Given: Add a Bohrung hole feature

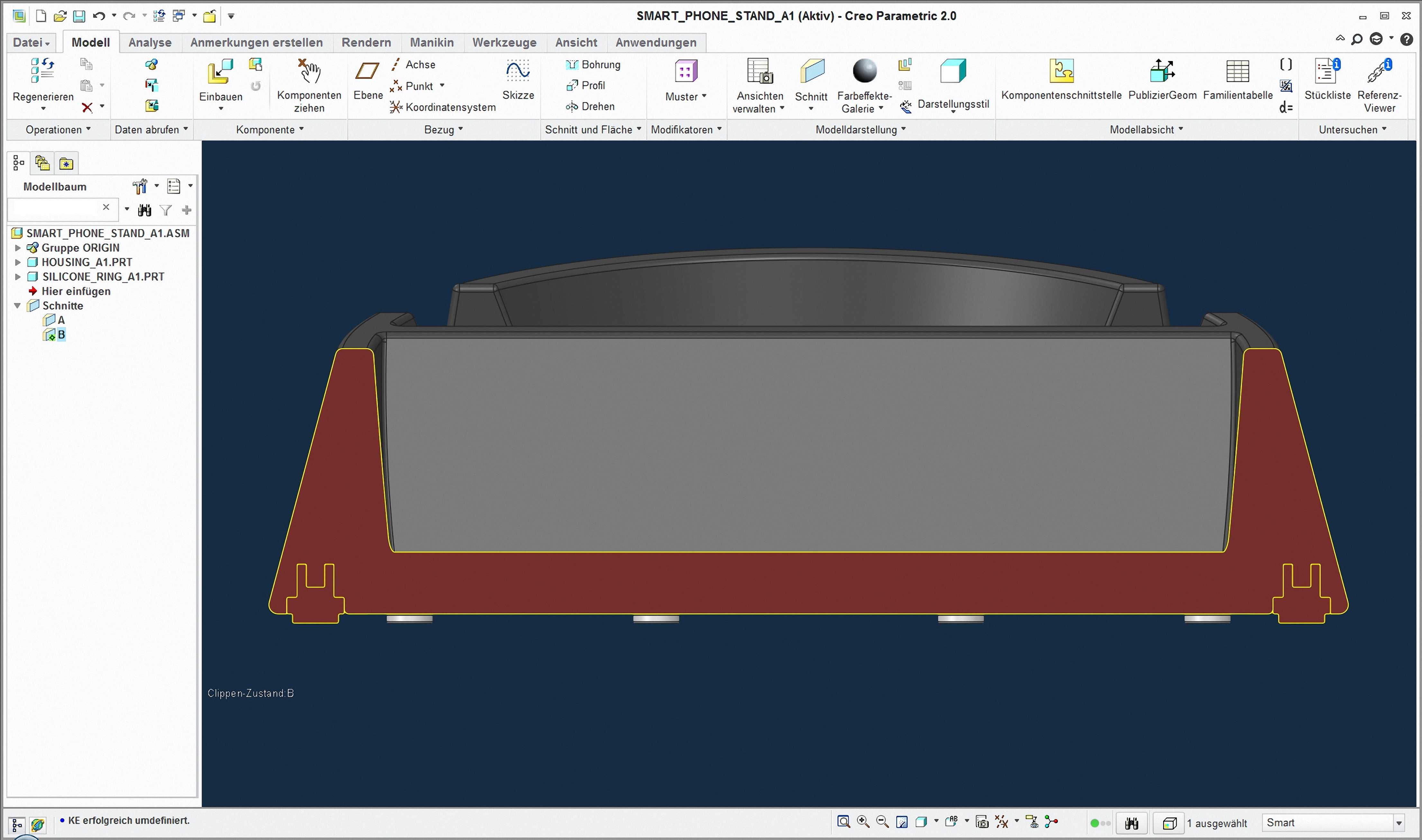Looking at the screenshot, I should (x=593, y=65).
